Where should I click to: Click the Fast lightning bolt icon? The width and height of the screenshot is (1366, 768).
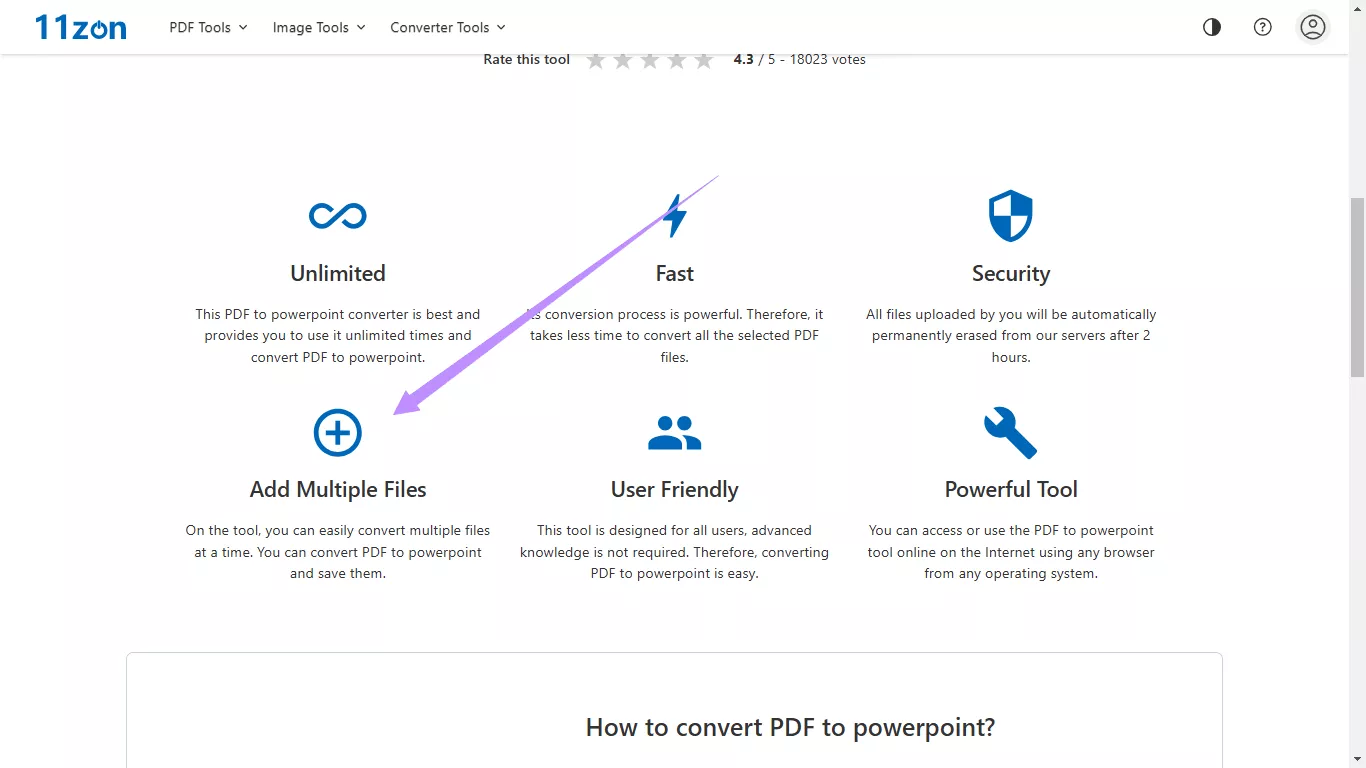pyautogui.click(x=674, y=215)
